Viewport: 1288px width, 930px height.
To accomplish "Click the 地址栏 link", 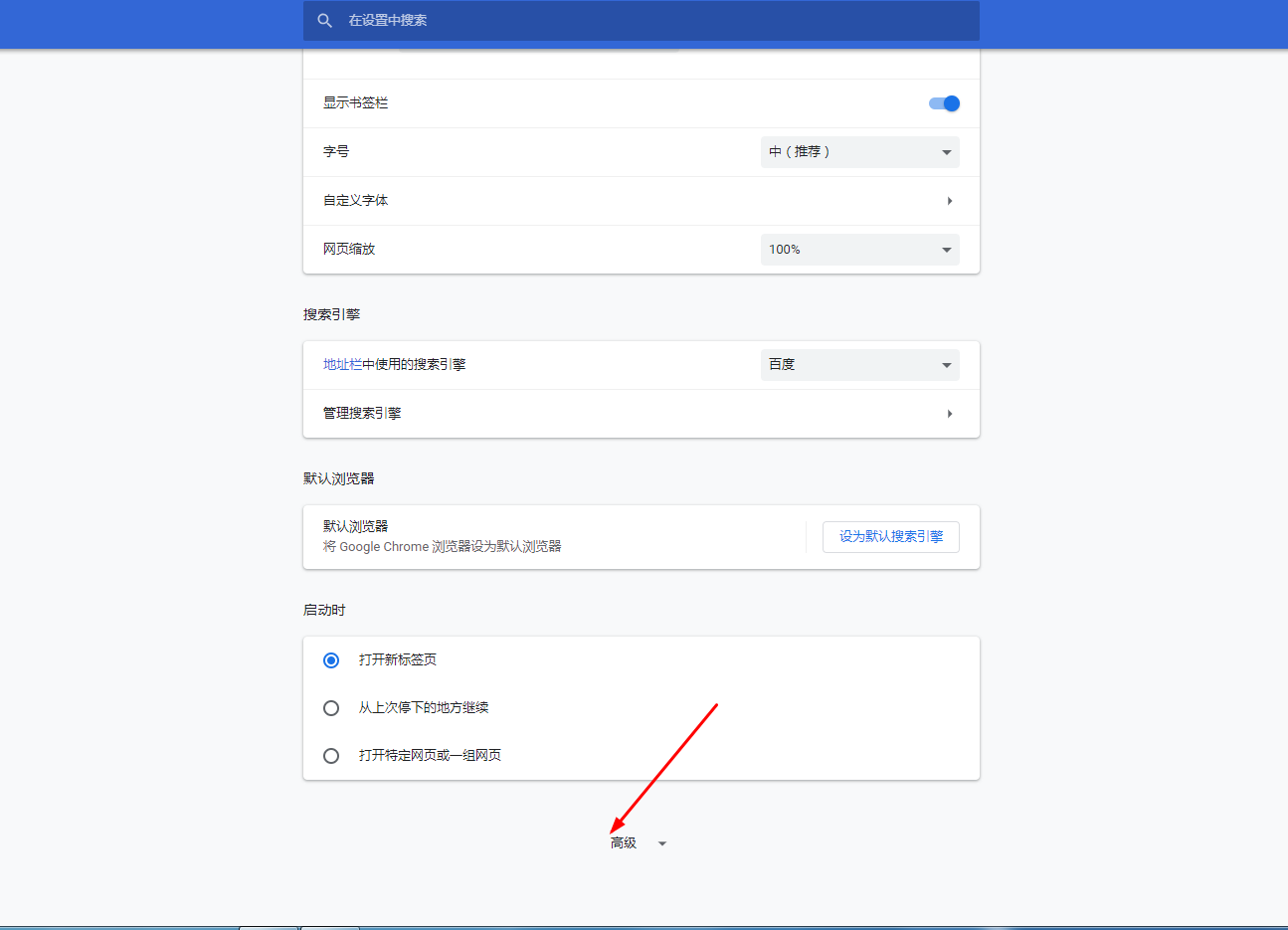I will (x=342, y=365).
